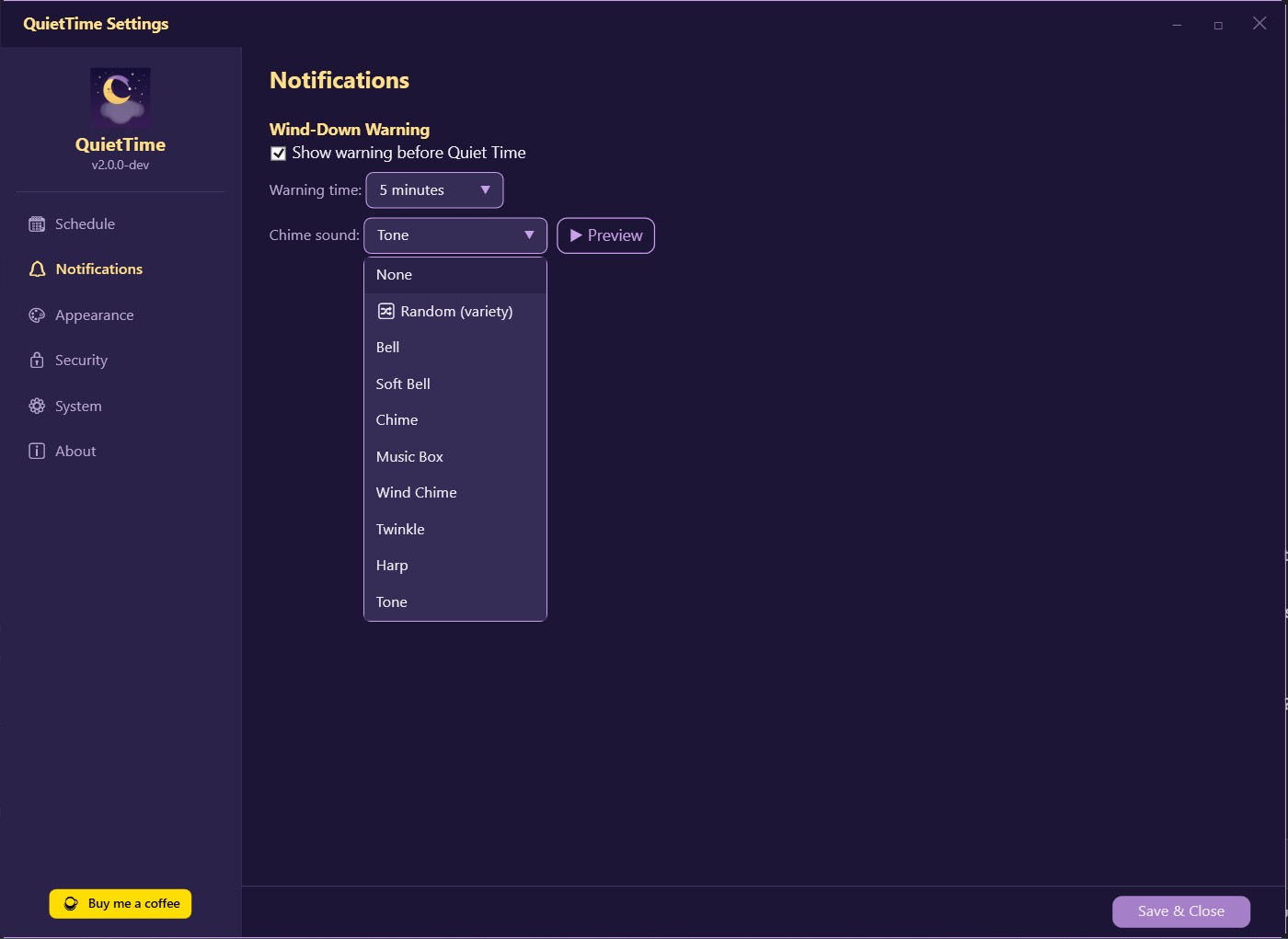Click the About info icon
Image resolution: width=1288 pixels, height=939 pixels.
click(x=37, y=451)
